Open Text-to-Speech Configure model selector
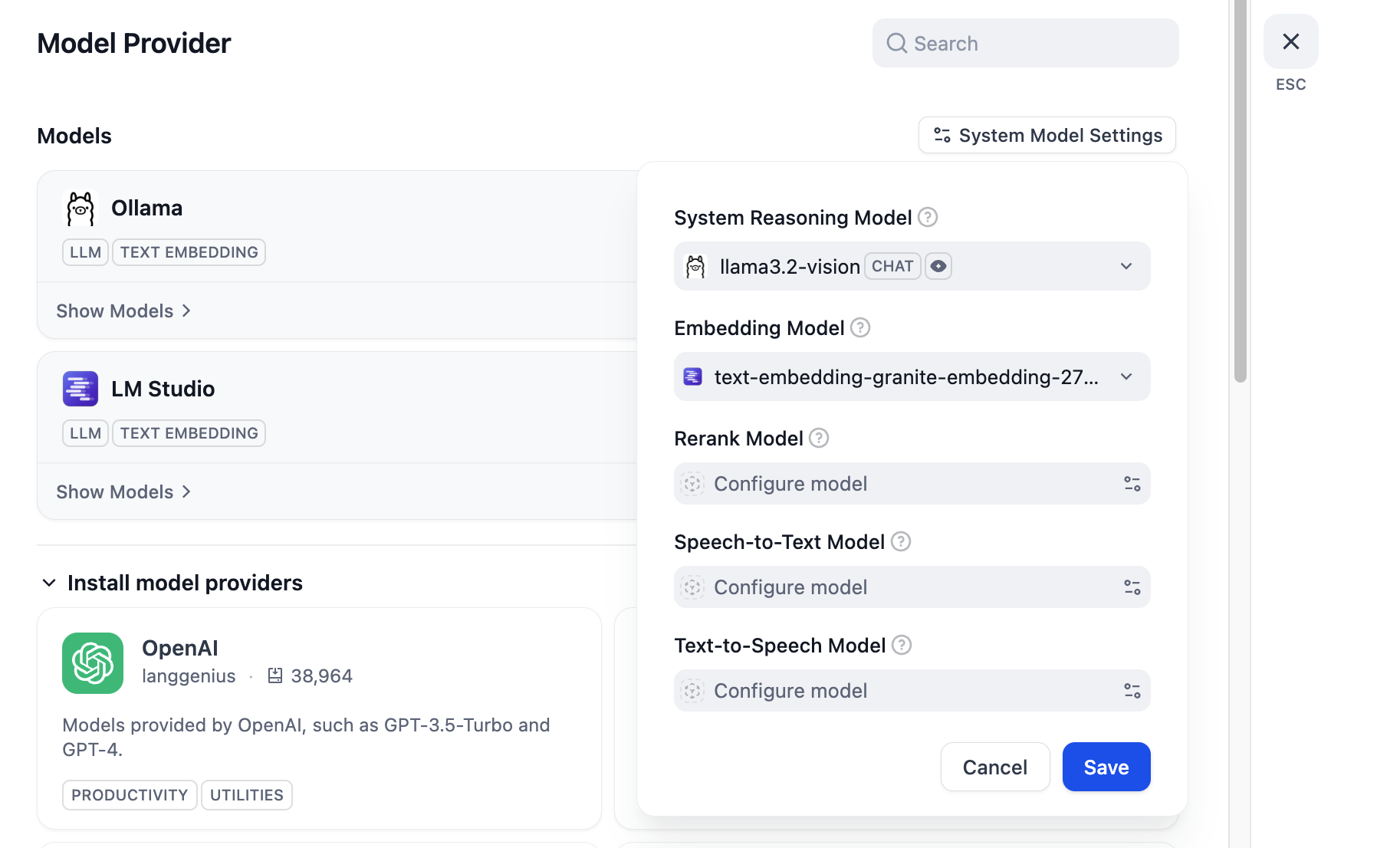Screen dimensions: 1400x848 pos(911,691)
